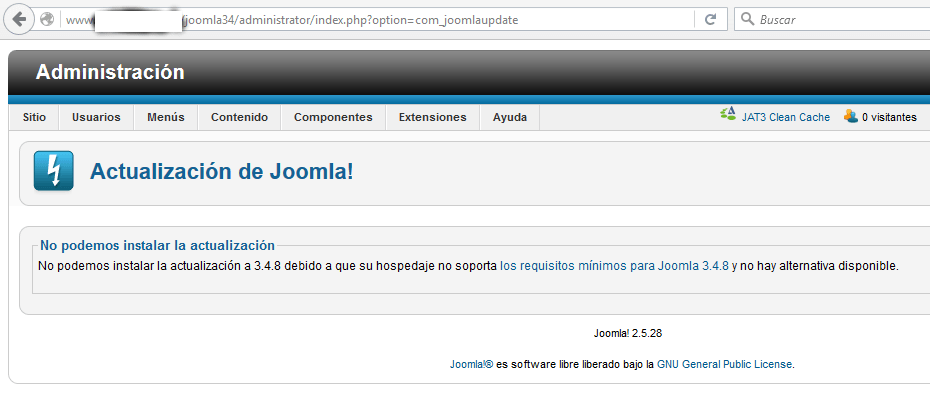Screen dimensions: 930x407
Task: Click the '0 visitantes' status text
Action: (889, 117)
